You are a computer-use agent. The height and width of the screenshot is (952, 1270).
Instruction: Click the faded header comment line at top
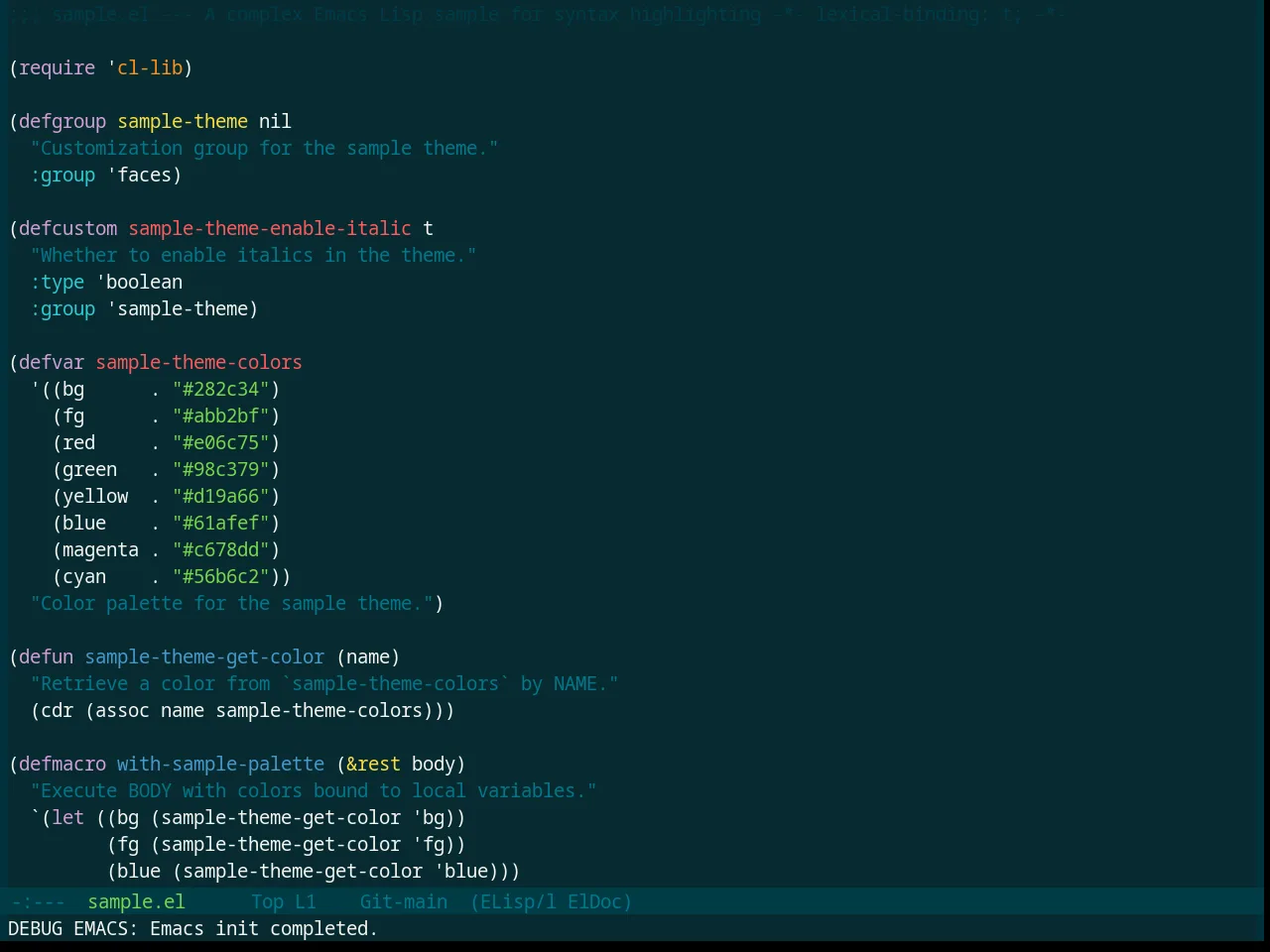click(x=536, y=14)
